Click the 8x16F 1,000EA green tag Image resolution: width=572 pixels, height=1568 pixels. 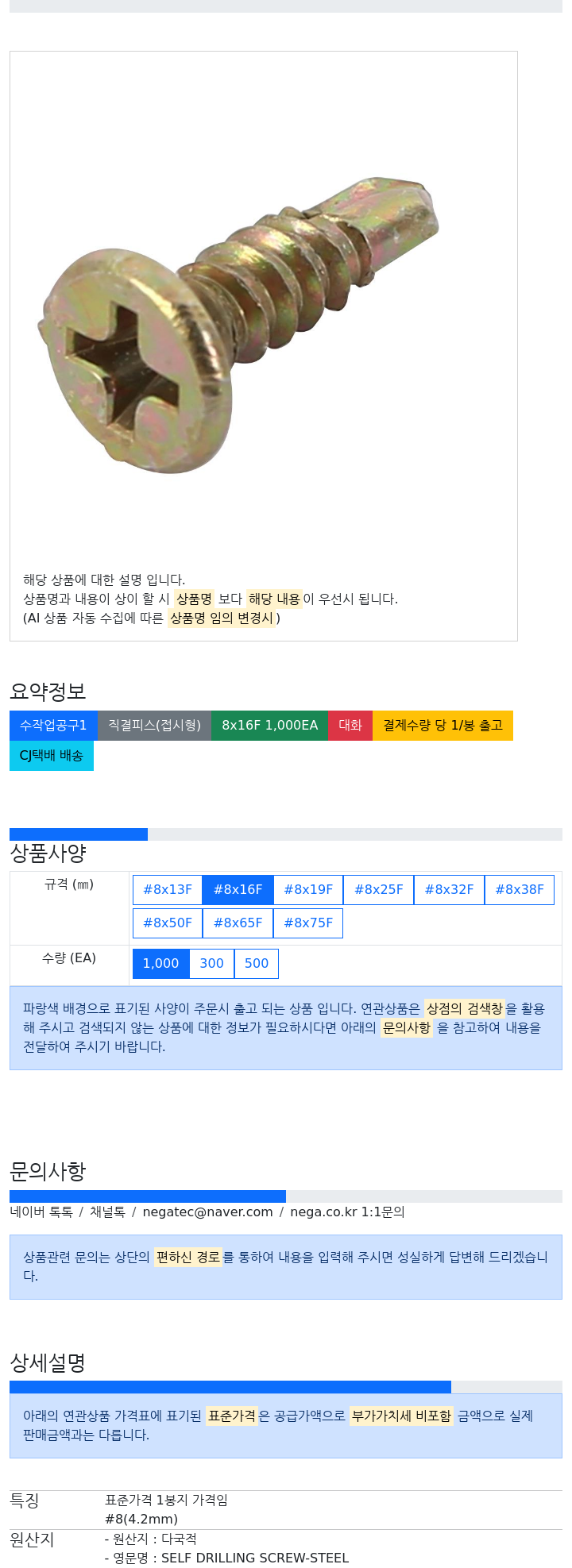click(x=269, y=726)
